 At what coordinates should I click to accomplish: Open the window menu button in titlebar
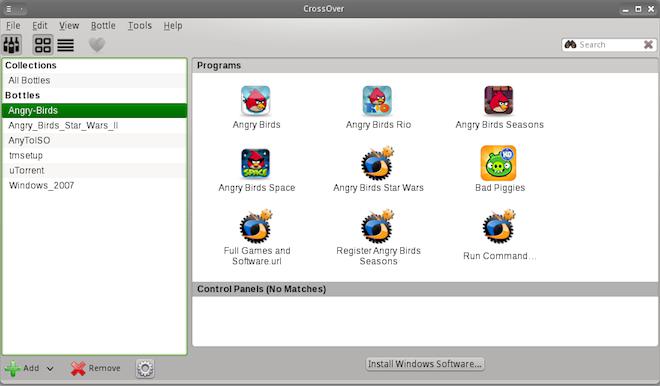(9, 9)
